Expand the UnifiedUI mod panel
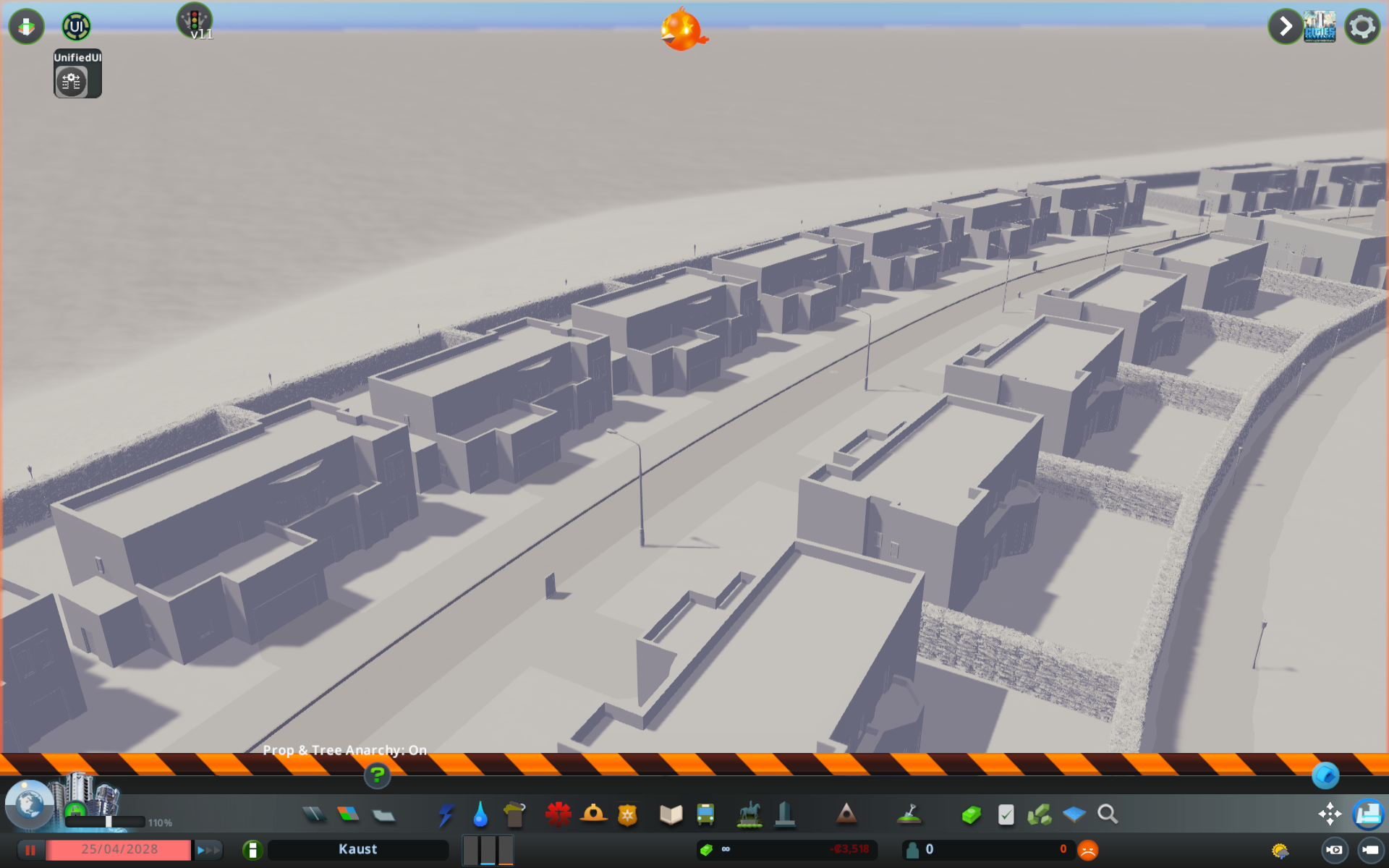 [76, 27]
